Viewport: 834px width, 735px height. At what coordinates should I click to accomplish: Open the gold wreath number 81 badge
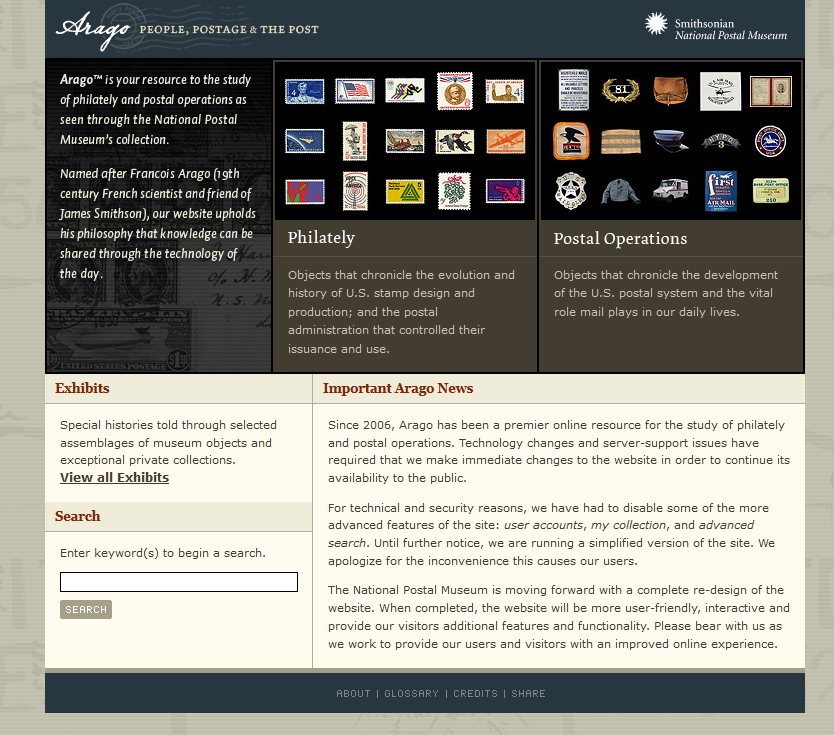tap(620, 90)
